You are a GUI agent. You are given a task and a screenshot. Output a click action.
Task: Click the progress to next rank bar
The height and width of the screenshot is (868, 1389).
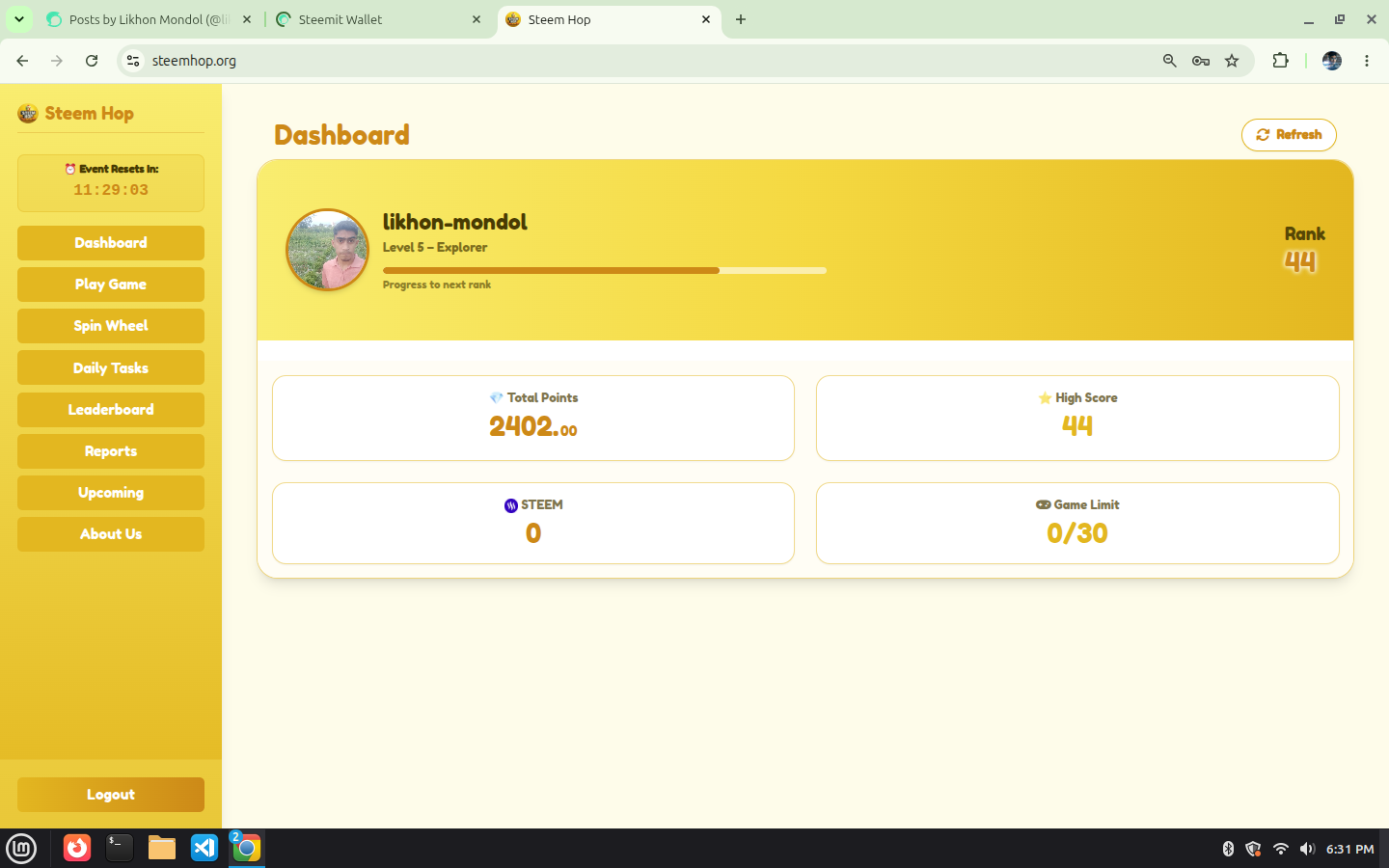click(x=605, y=271)
